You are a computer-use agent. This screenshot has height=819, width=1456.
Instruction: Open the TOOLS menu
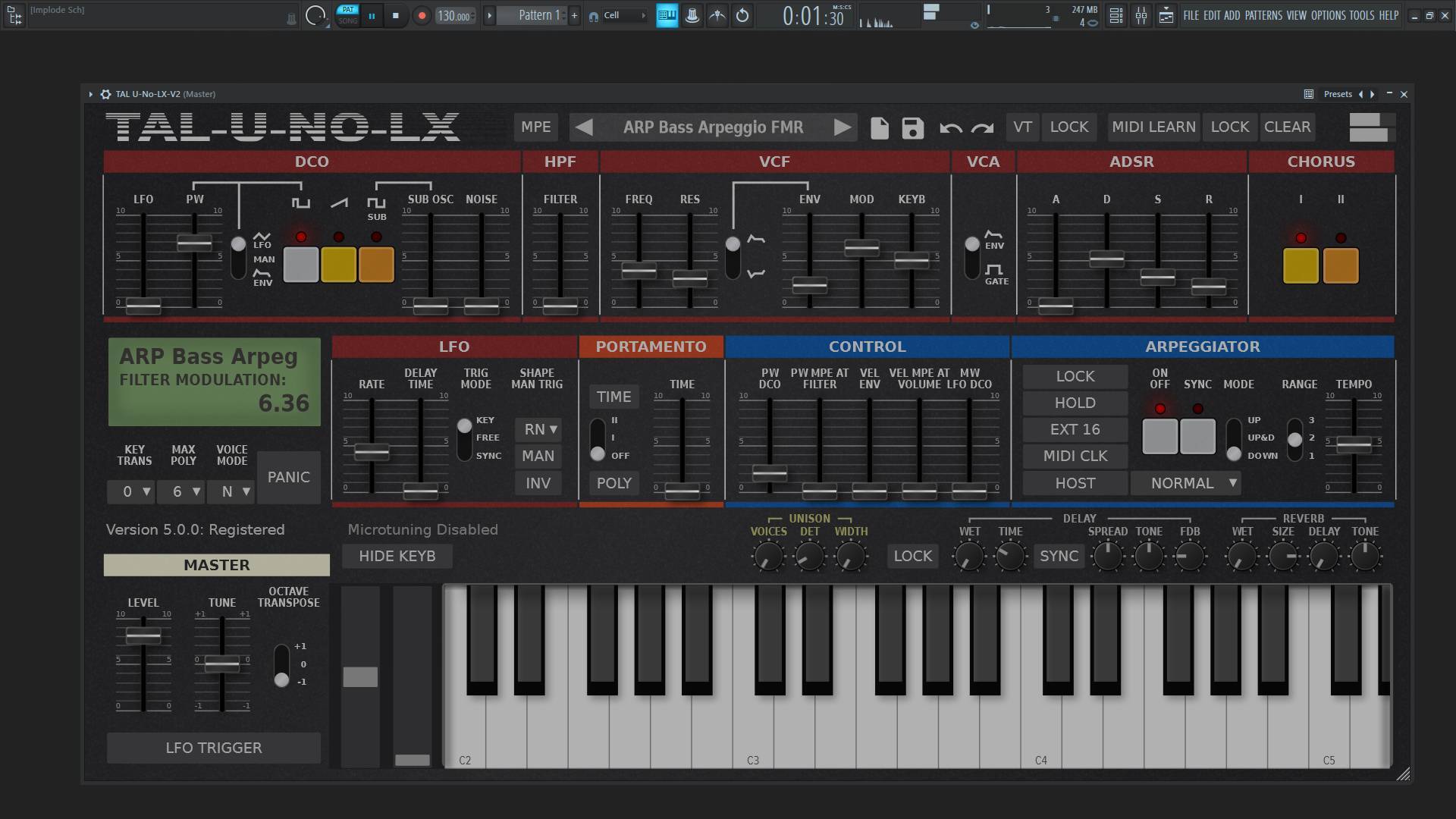(x=1361, y=15)
